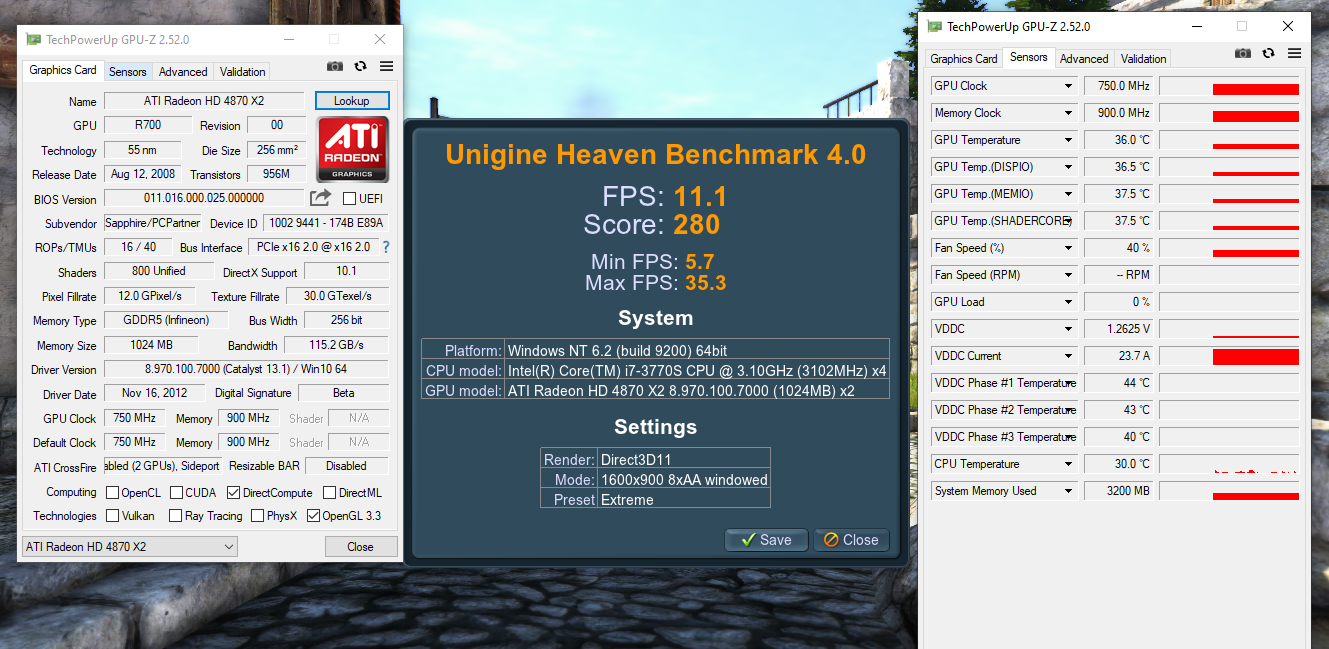The image size is (1329, 649).
Task: Click camera icon in Sensors GPU-Z window
Action: click(x=1242, y=53)
